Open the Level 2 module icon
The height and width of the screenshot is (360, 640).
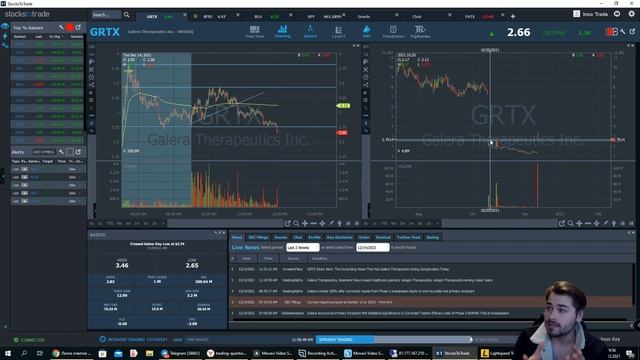click(x=338, y=31)
